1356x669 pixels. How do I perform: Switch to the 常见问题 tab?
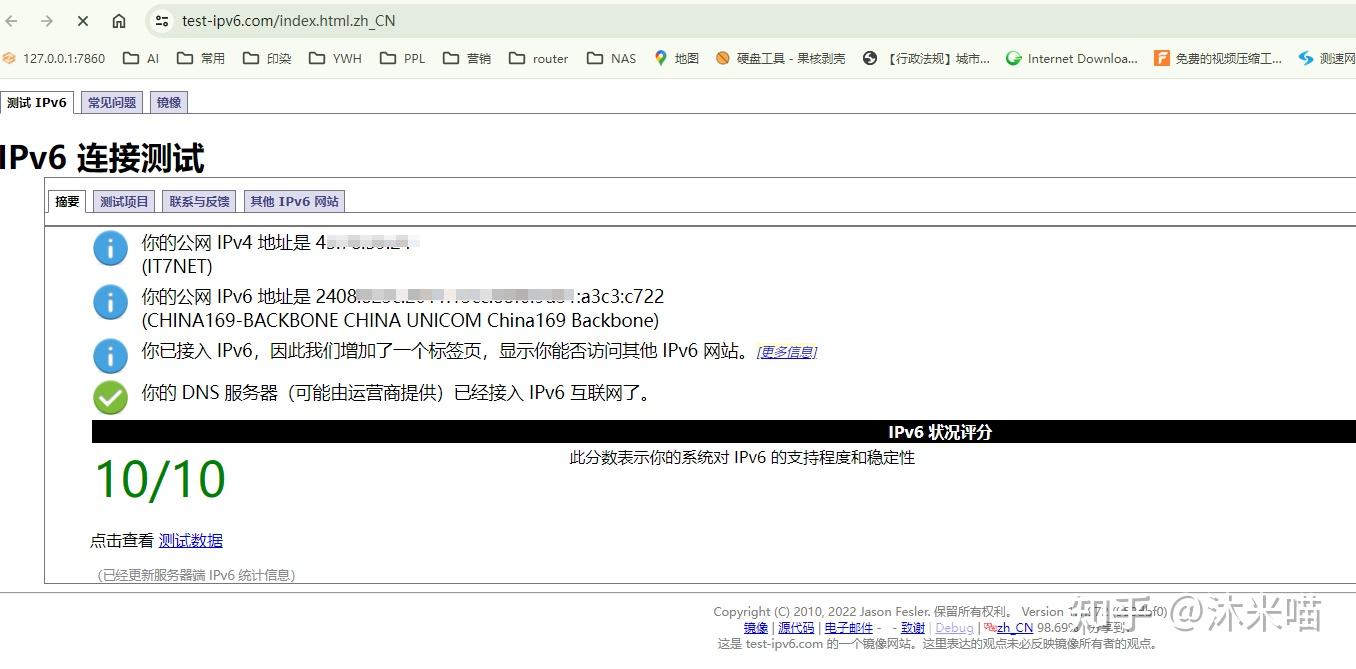tap(111, 101)
